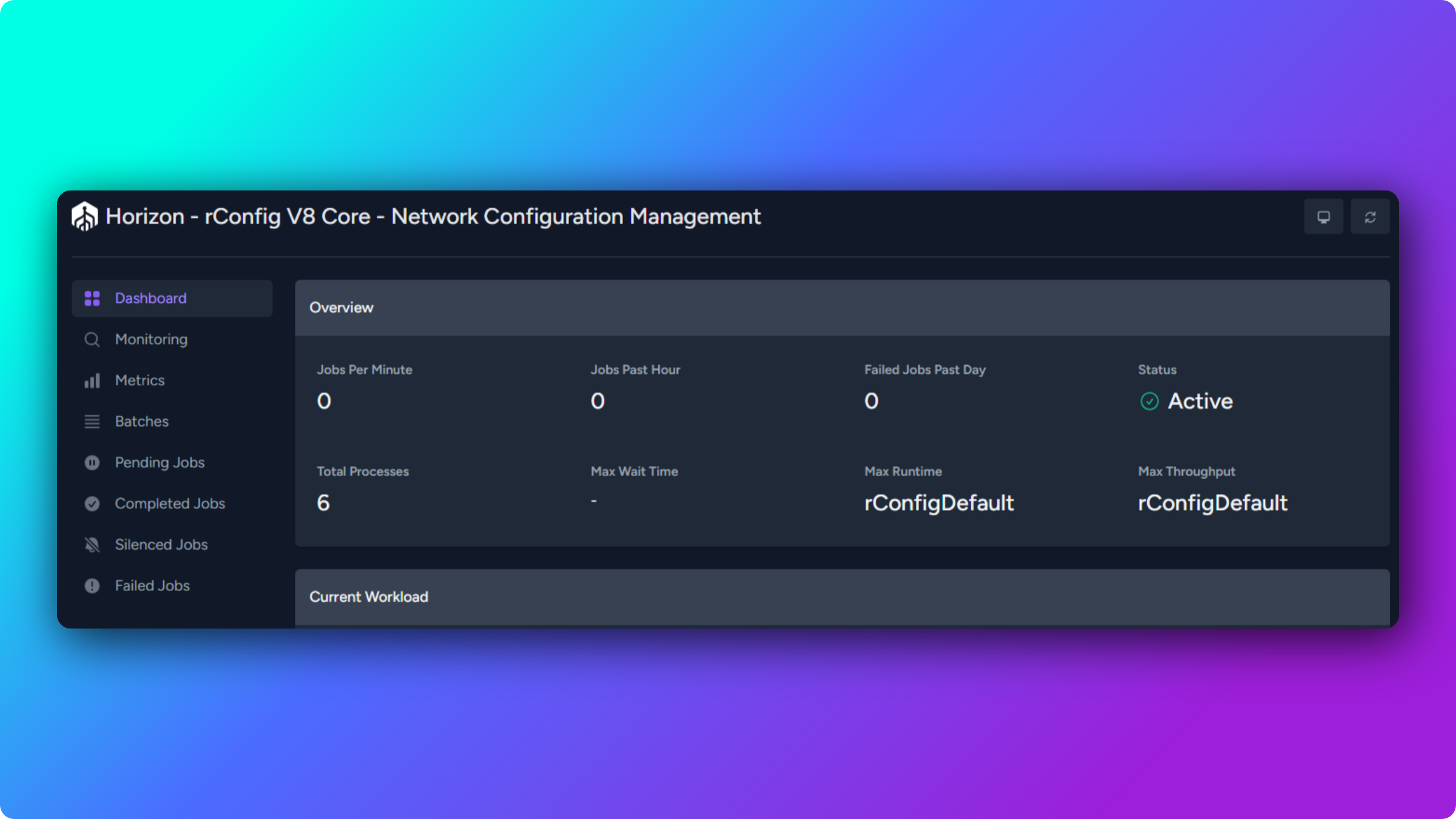Click rConfigDefault under Max Runtime
Screen dimensions: 1456x819
point(939,503)
